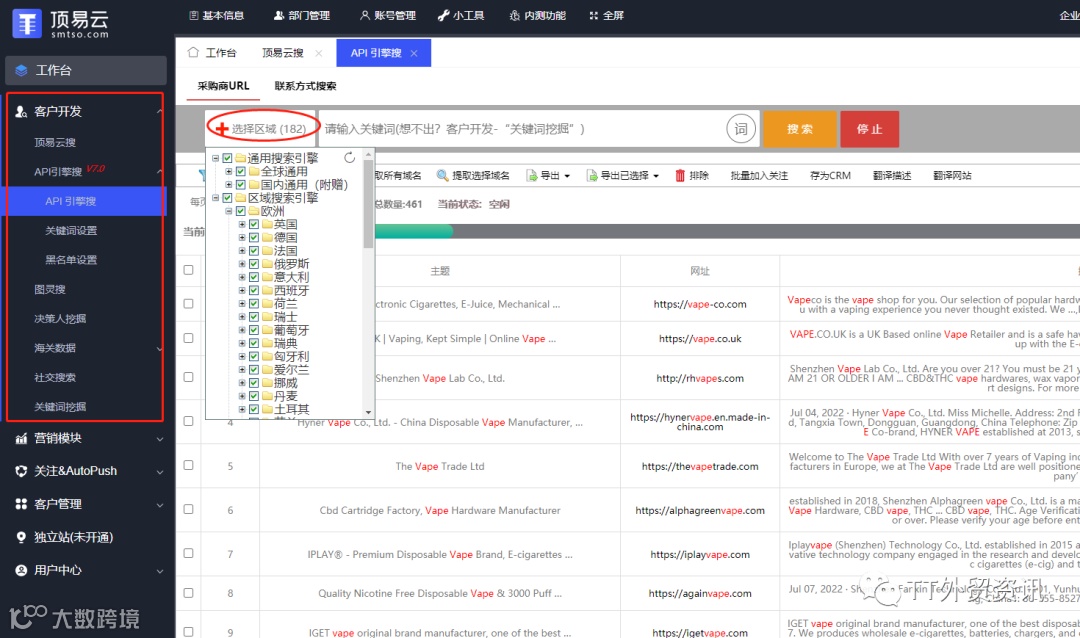The width and height of the screenshot is (1080, 638).
Task: Open the 基本信息 top menu
Action: click(x=216, y=15)
